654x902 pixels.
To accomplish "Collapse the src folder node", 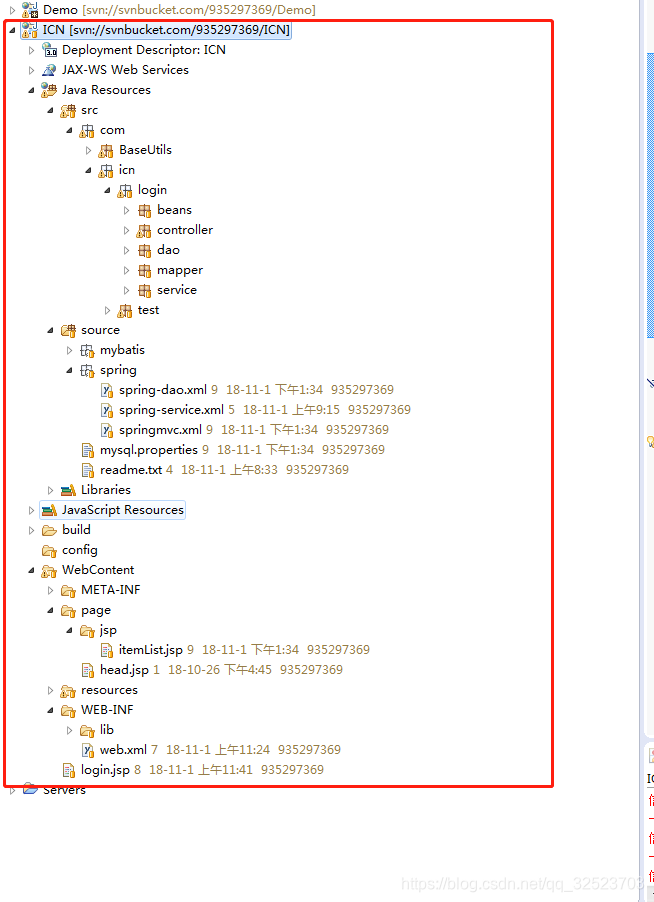I will coord(51,110).
